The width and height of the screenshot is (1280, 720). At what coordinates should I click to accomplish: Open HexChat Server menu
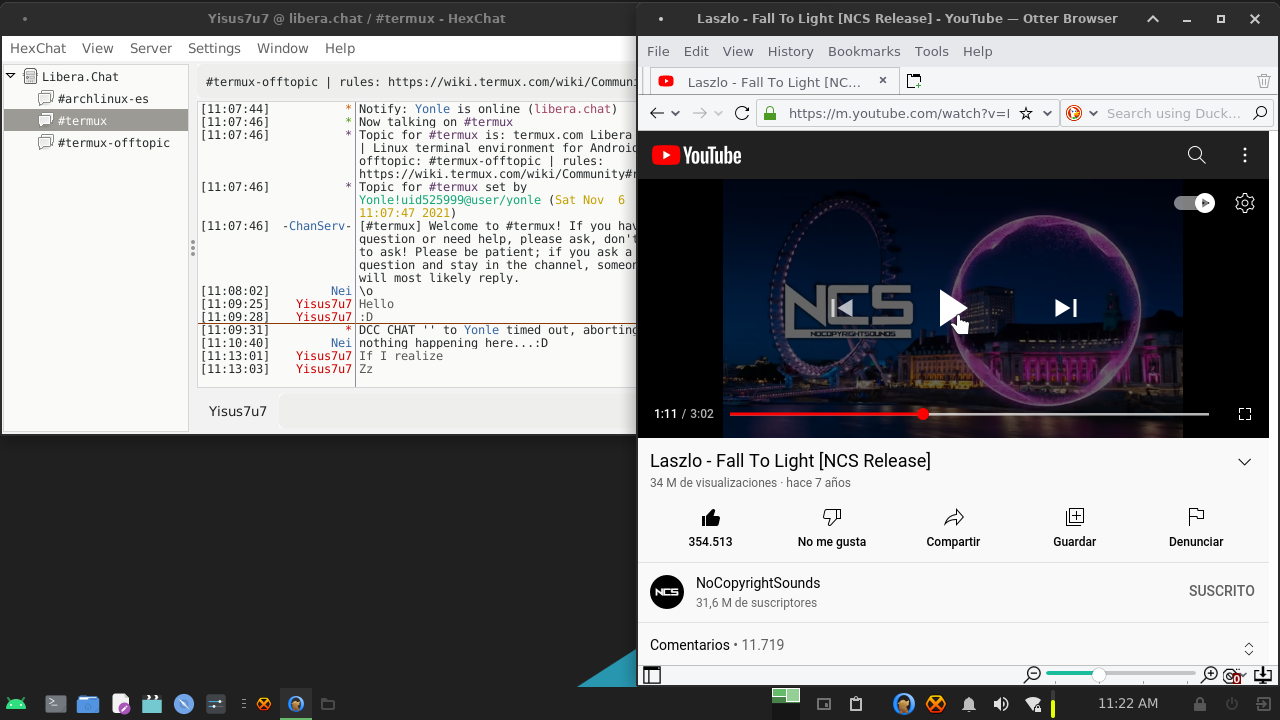point(151,48)
